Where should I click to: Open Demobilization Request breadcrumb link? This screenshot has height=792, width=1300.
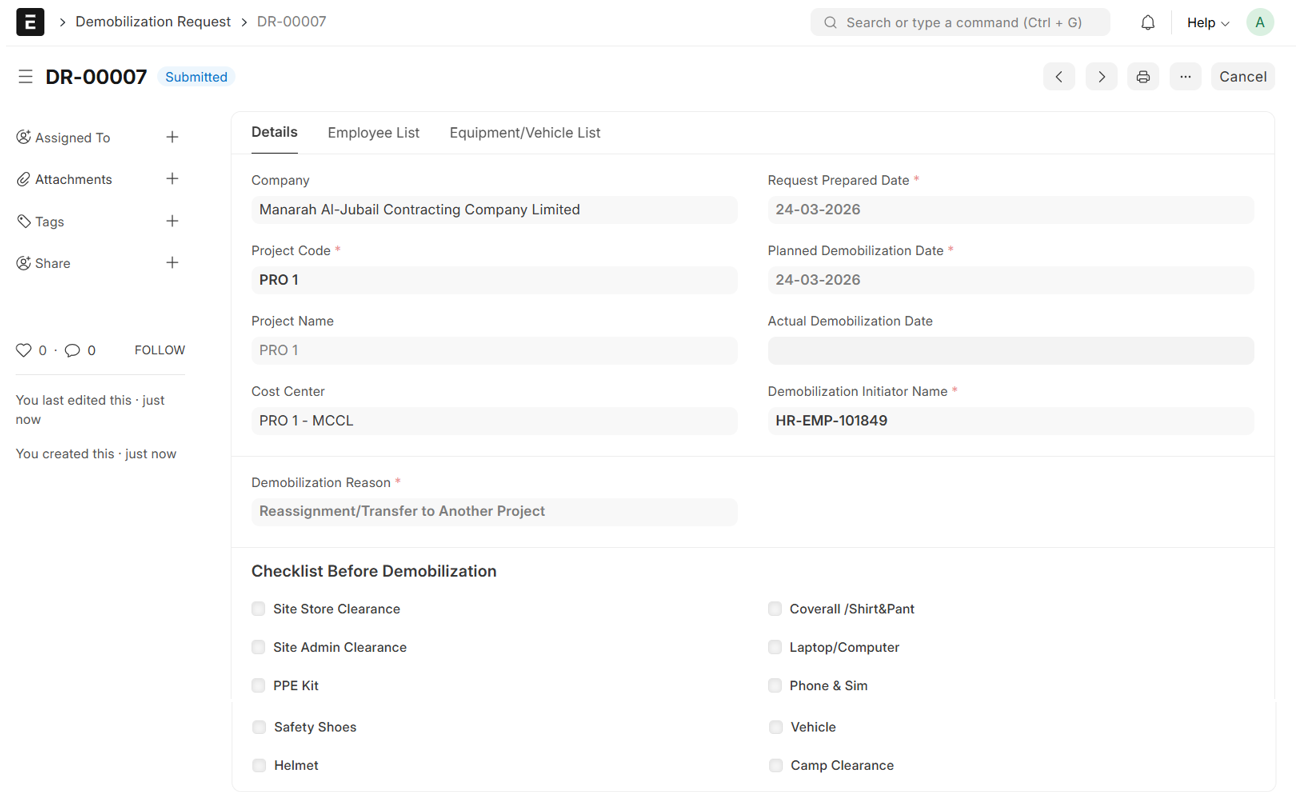153,22
